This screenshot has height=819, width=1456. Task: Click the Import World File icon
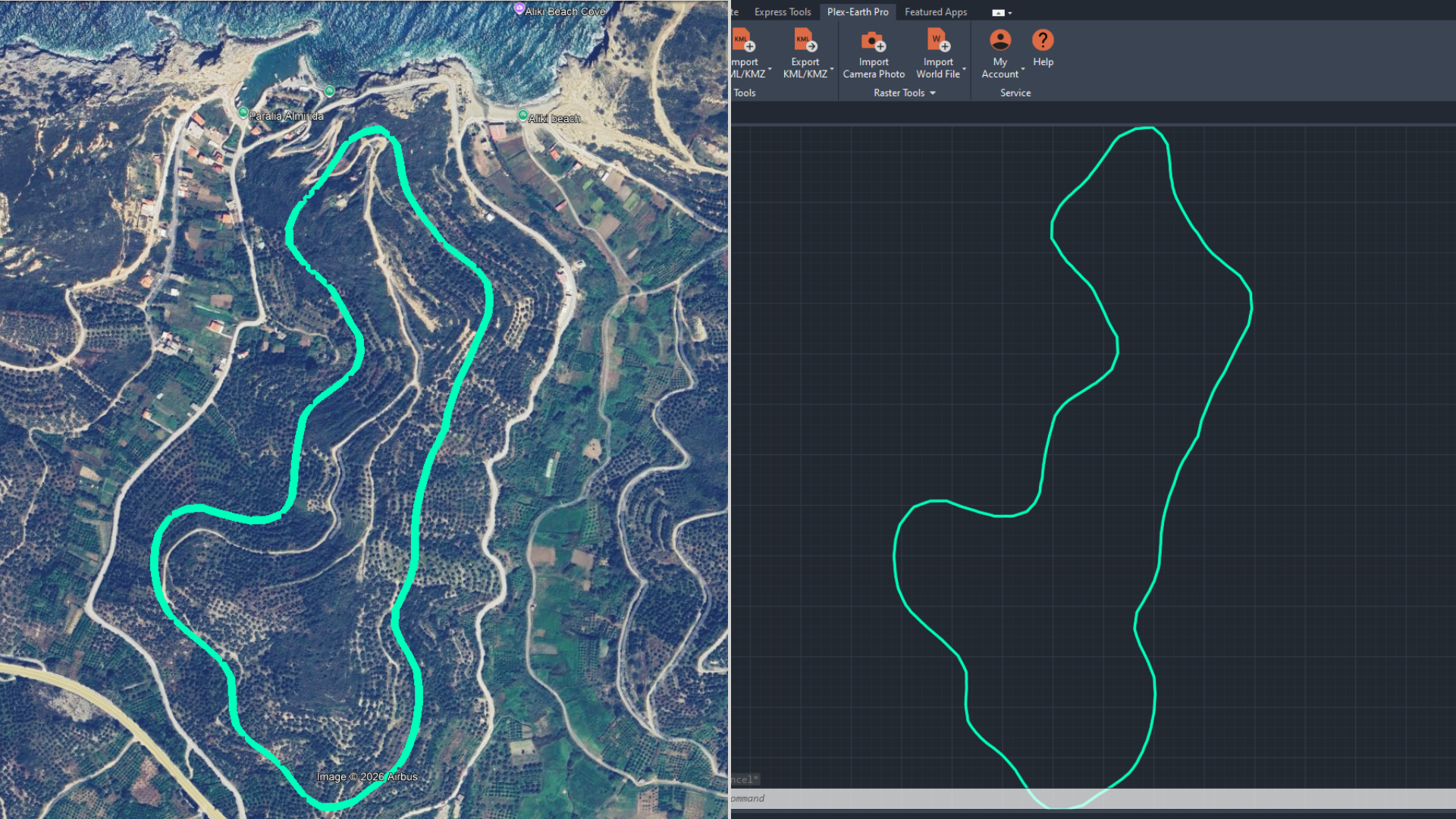938,40
